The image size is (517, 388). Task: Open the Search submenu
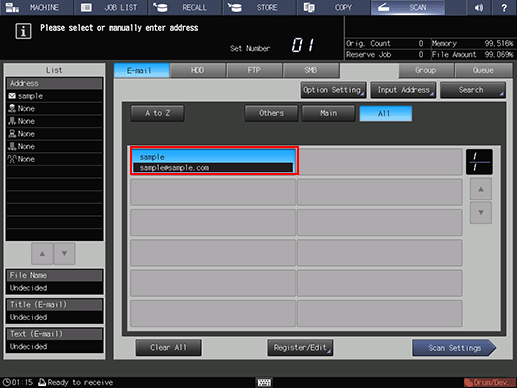click(x=472, y=90)
